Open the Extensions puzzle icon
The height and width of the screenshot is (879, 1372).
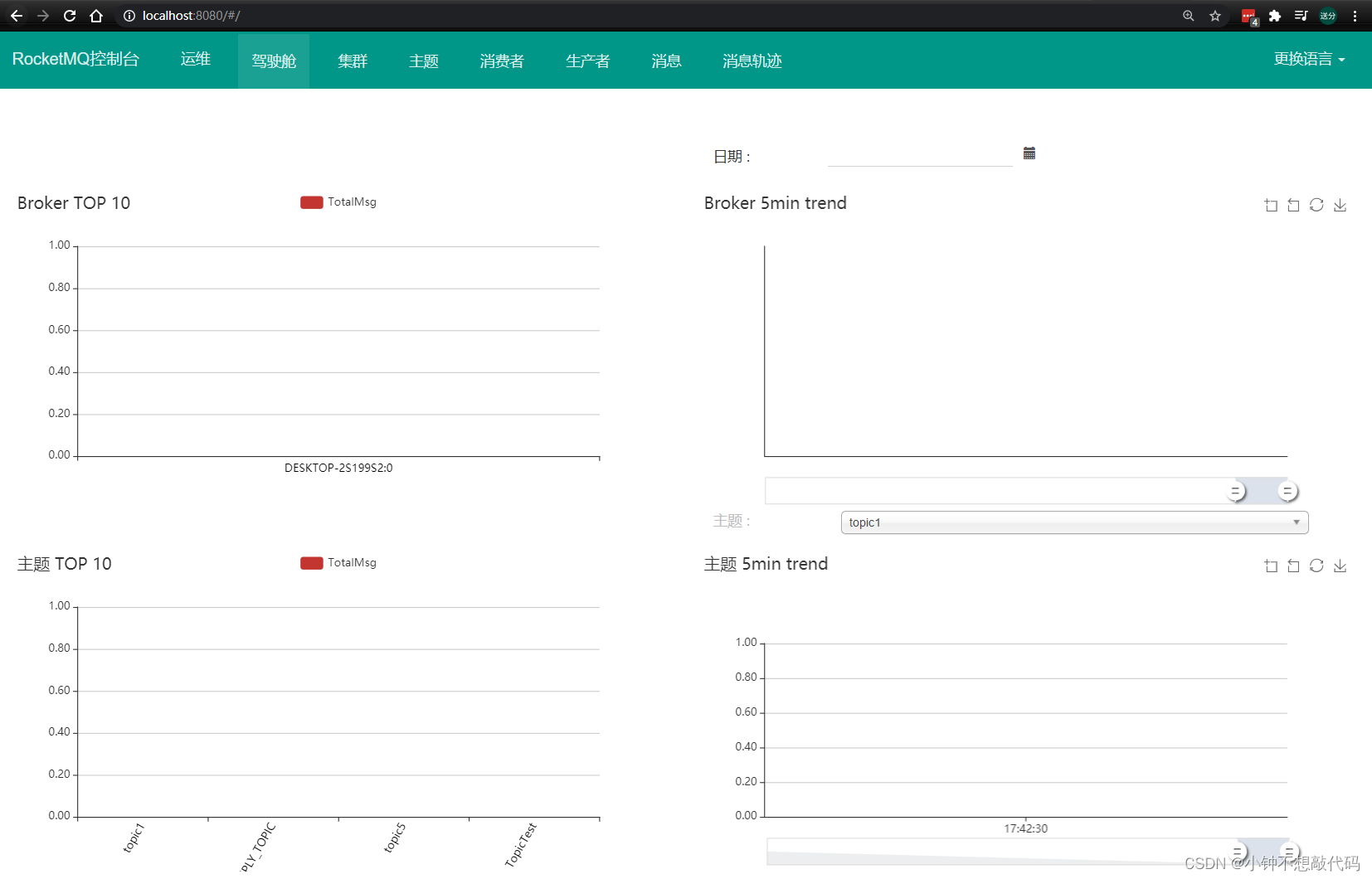coord(1275,16)
